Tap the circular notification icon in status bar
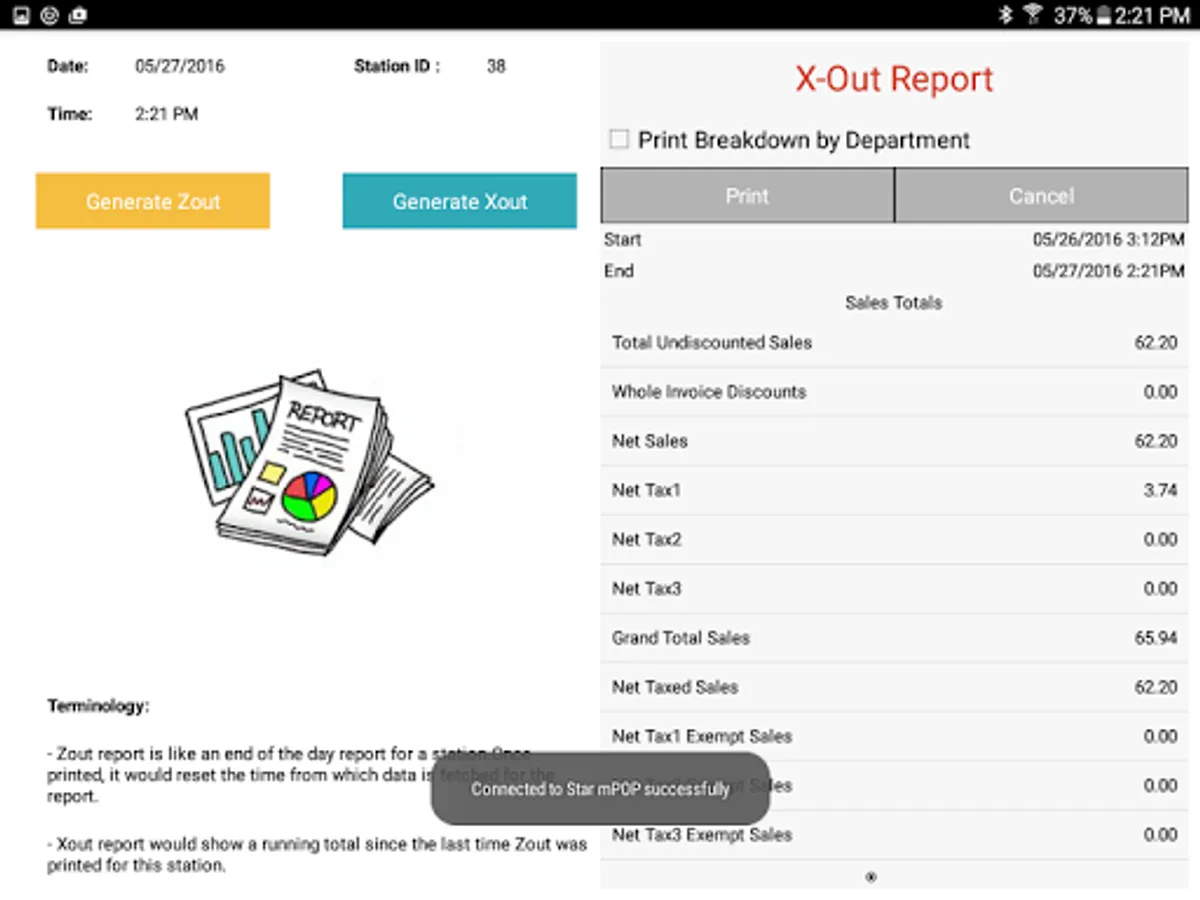Viewport: 1200px width, 900px height. (x=50, y=15)
